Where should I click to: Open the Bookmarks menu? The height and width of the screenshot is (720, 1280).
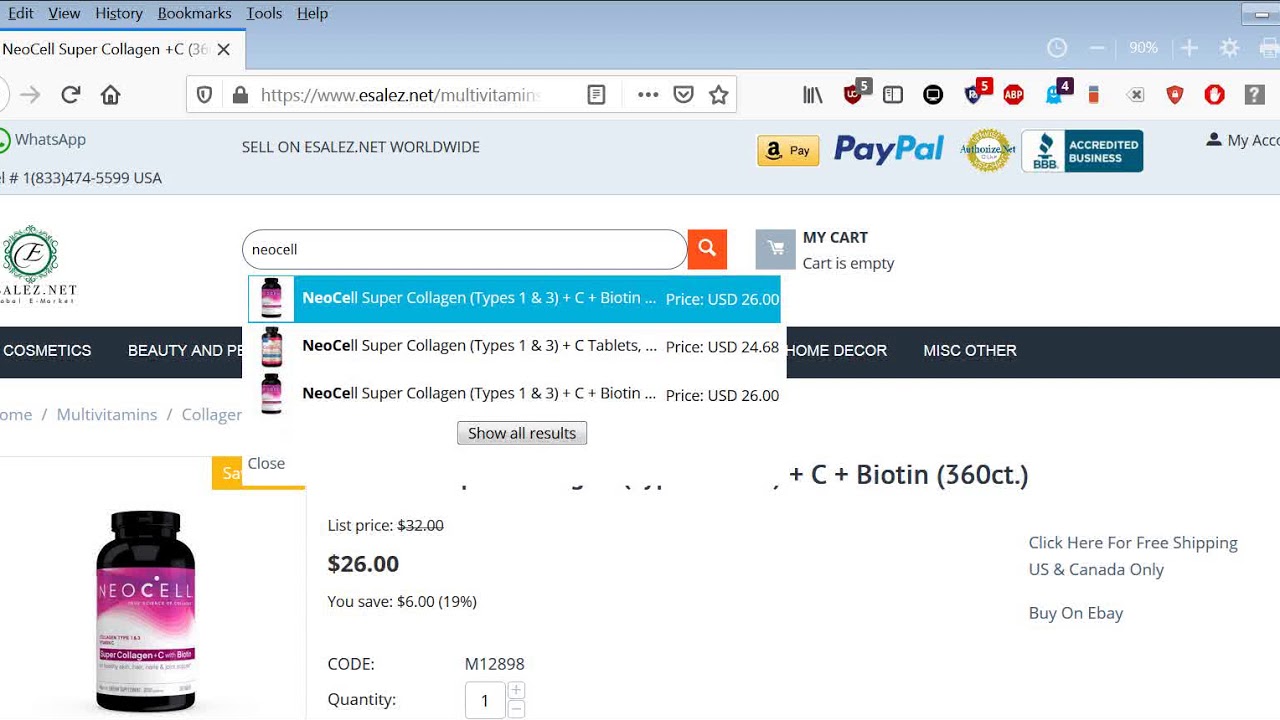pyautogui.click(x=194, y=13)
